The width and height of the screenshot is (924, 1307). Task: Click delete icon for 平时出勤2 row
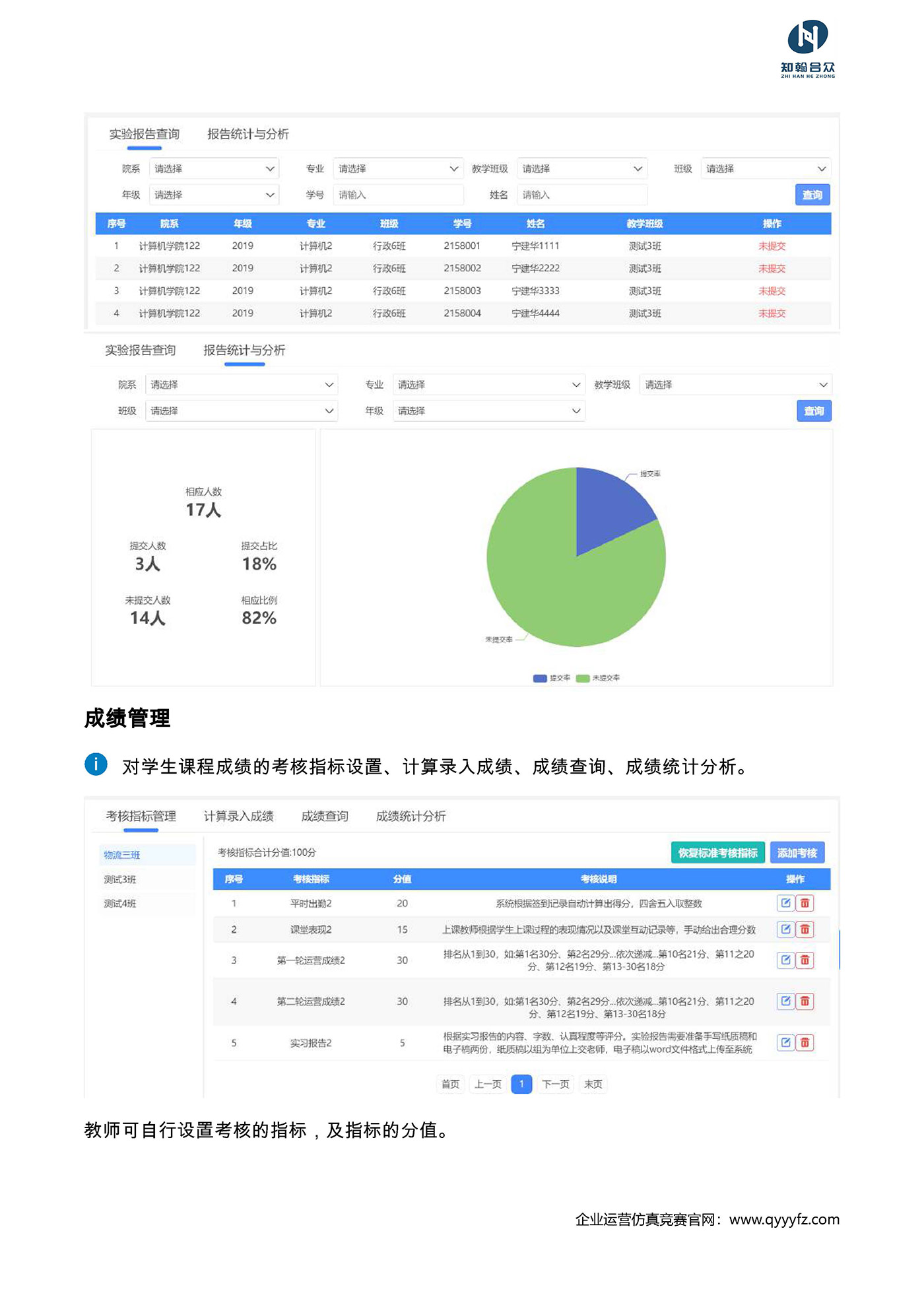click(805, 903)
